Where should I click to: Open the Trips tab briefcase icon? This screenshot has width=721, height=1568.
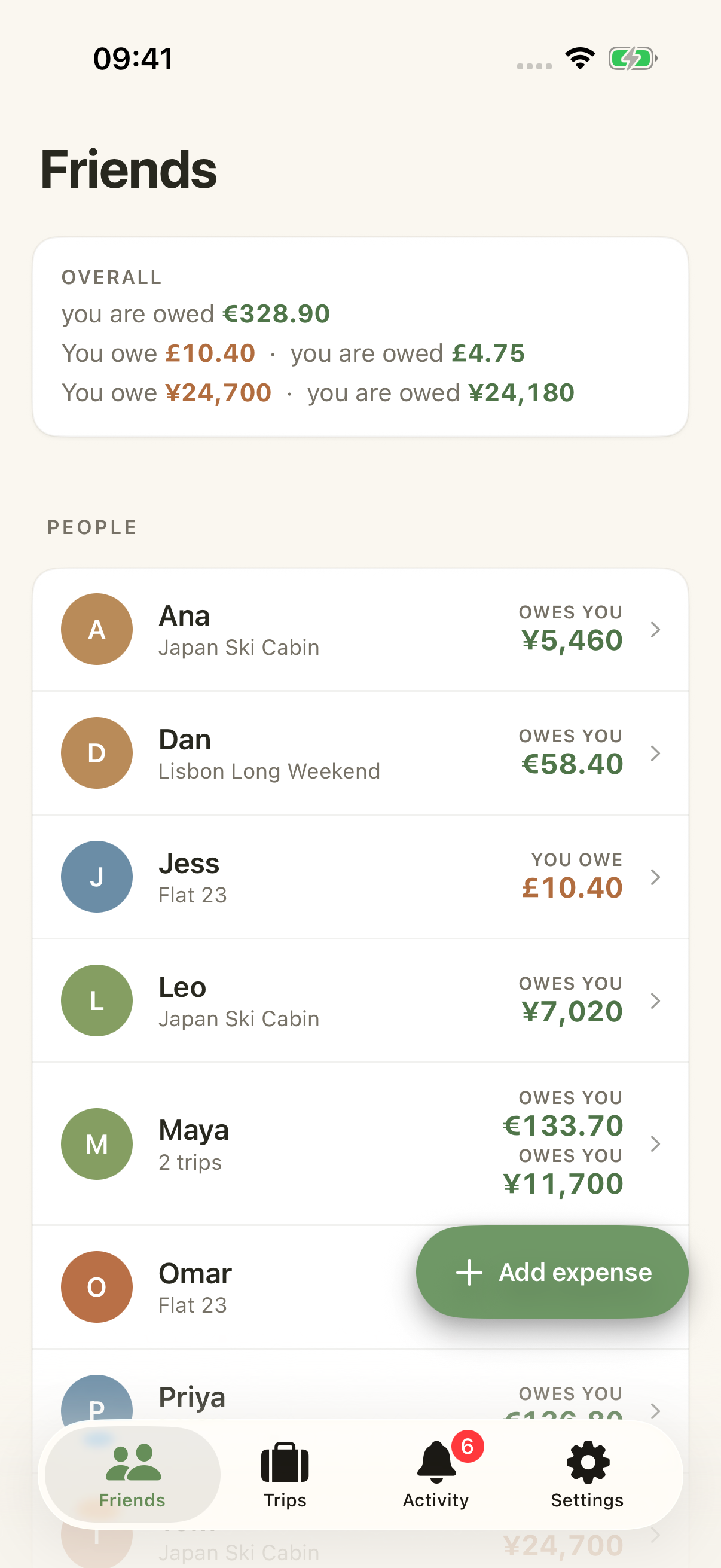[285, 1462]
